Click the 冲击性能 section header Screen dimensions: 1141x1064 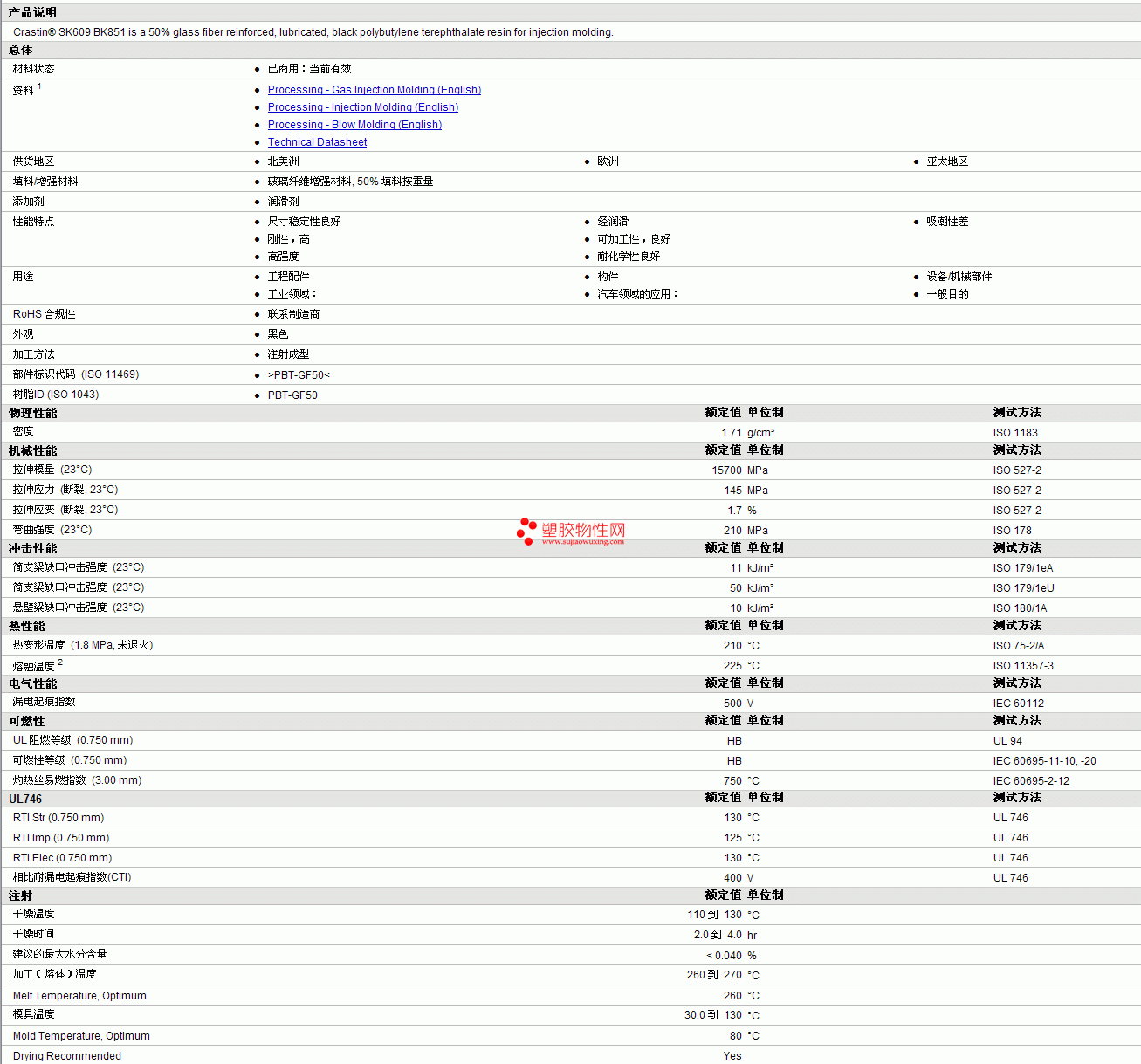point(33,548)
